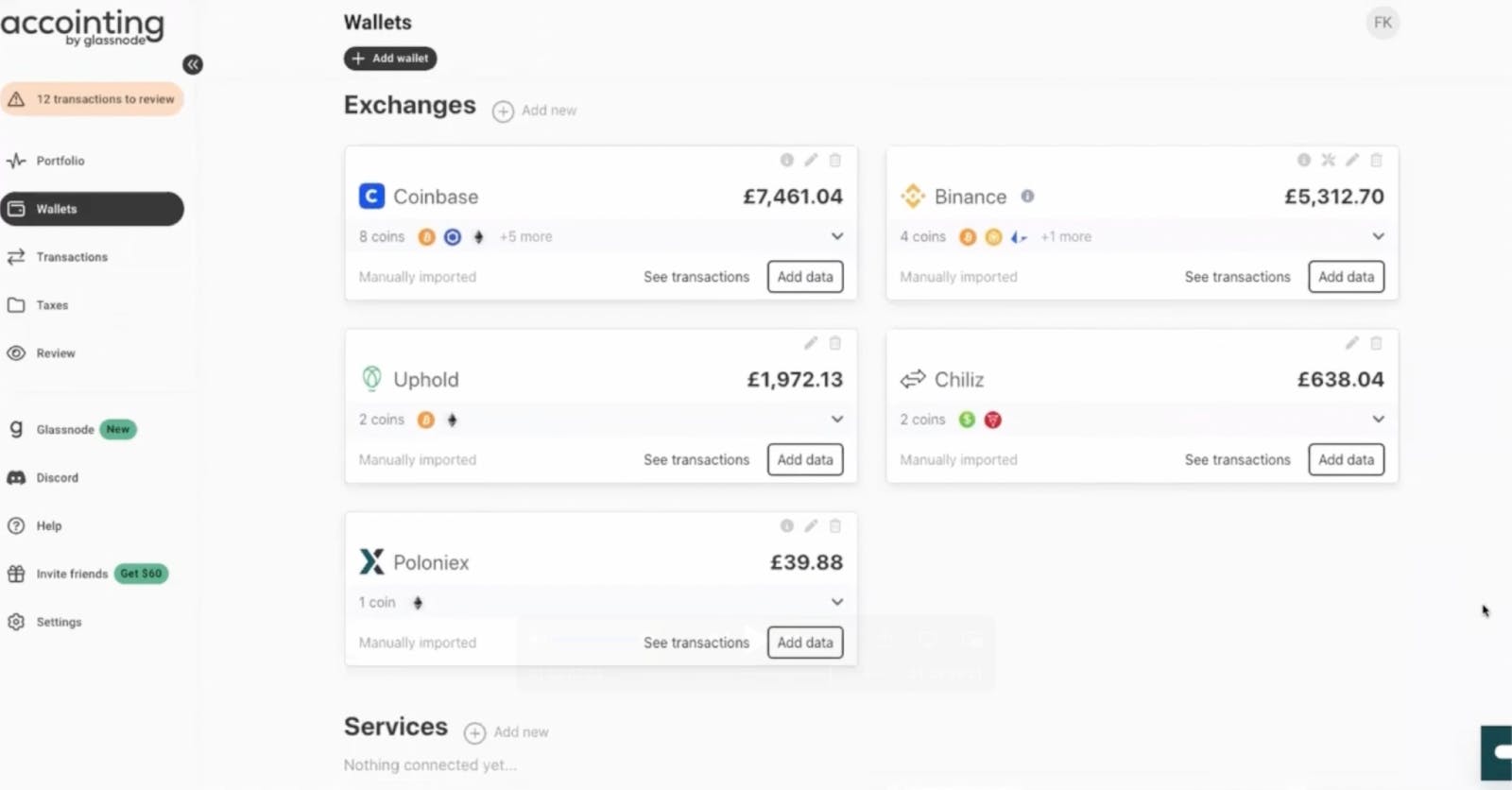Click the pencil edit icon on Coinbase card
The width and height of the screenshot is (1512, 790).
[x=811, y=160]
